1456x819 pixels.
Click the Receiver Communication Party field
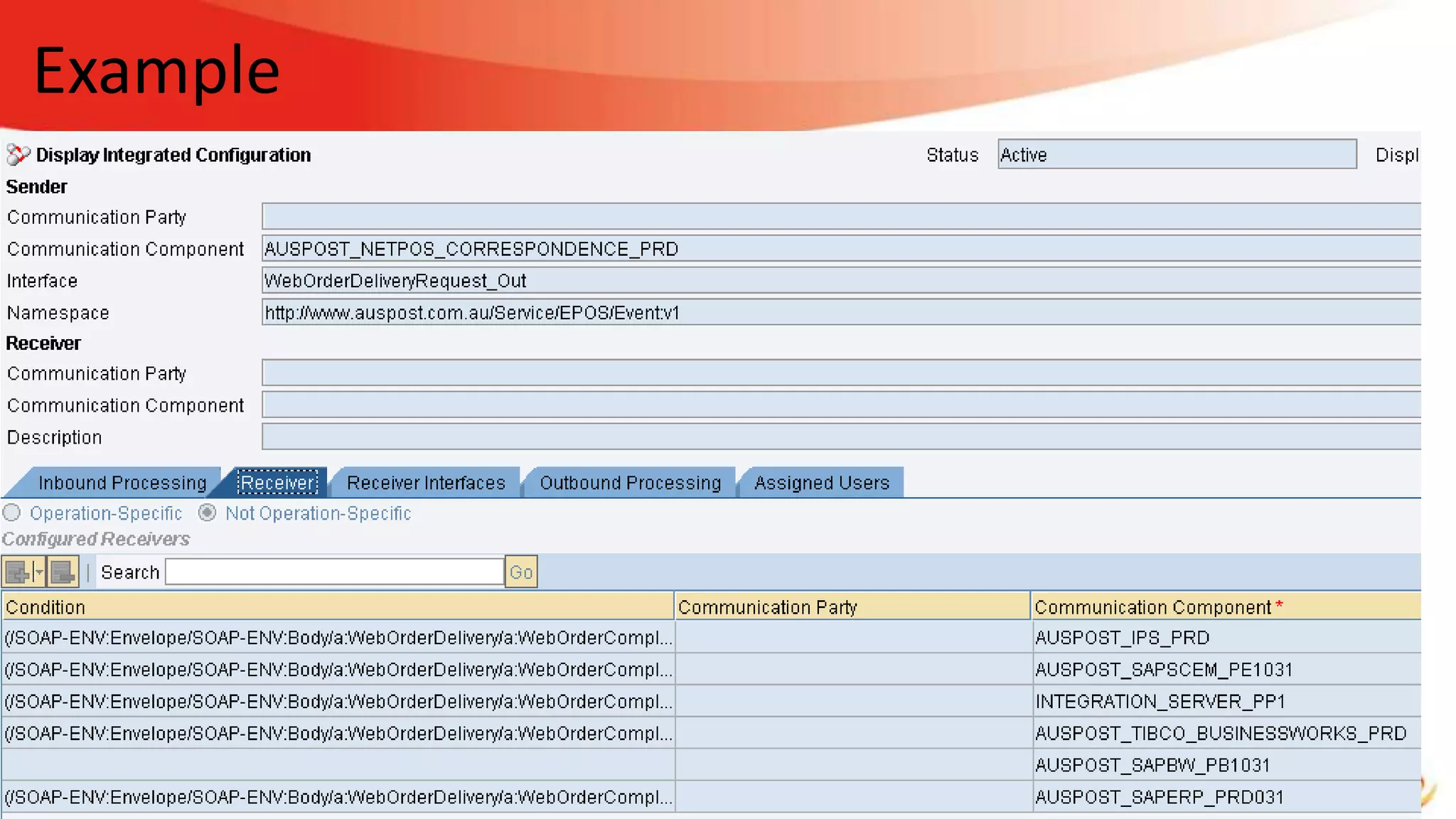(841, 373)
